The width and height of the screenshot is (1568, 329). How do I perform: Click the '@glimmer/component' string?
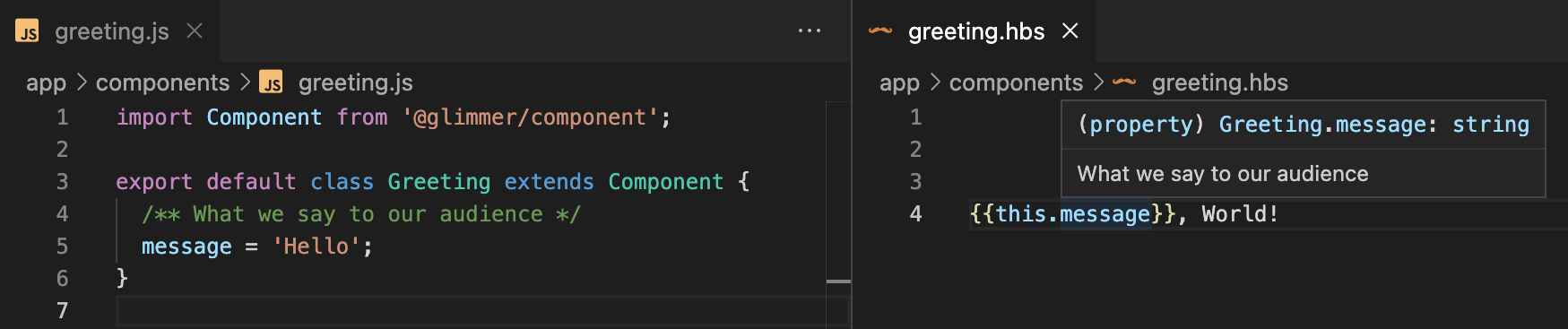pyautogui.click(x=531, y=117)
